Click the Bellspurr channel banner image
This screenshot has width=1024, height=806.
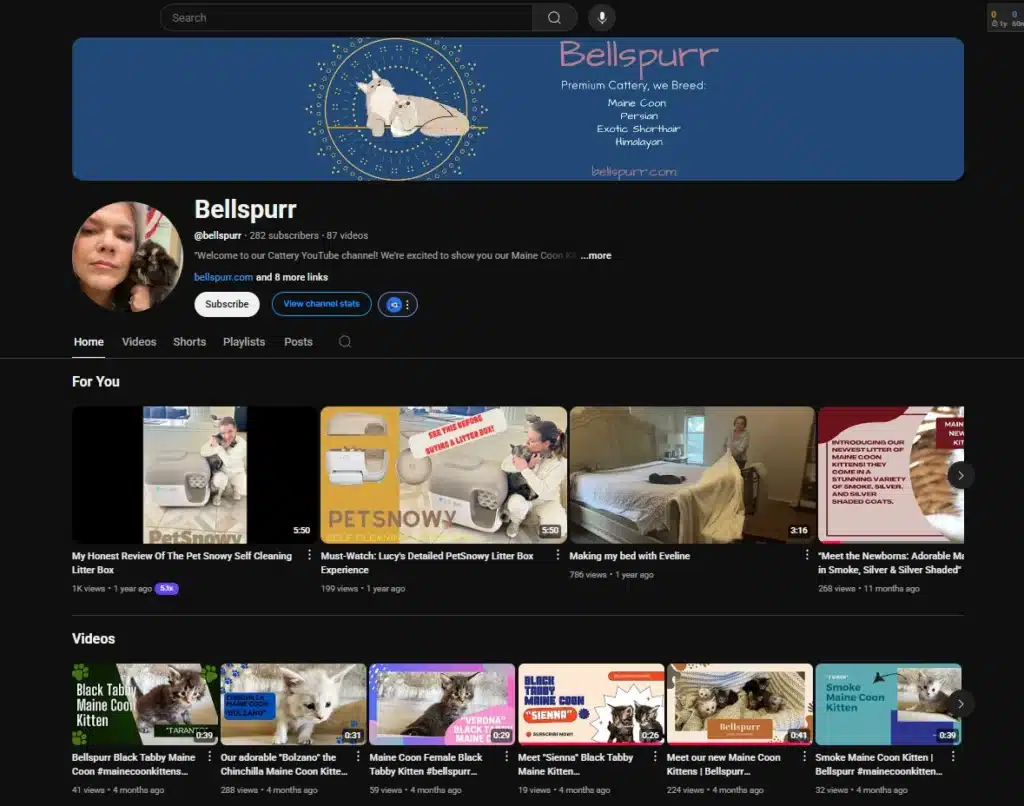[518, 109]
